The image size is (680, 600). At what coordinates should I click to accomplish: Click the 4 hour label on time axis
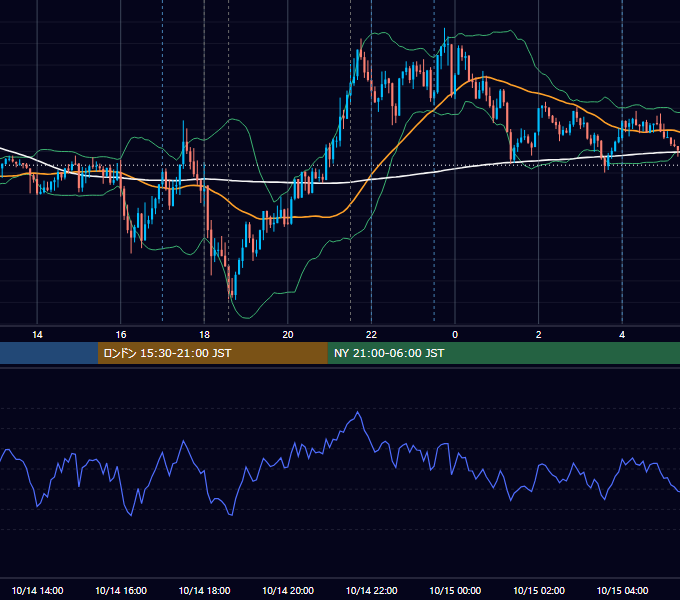click(622, 335)
